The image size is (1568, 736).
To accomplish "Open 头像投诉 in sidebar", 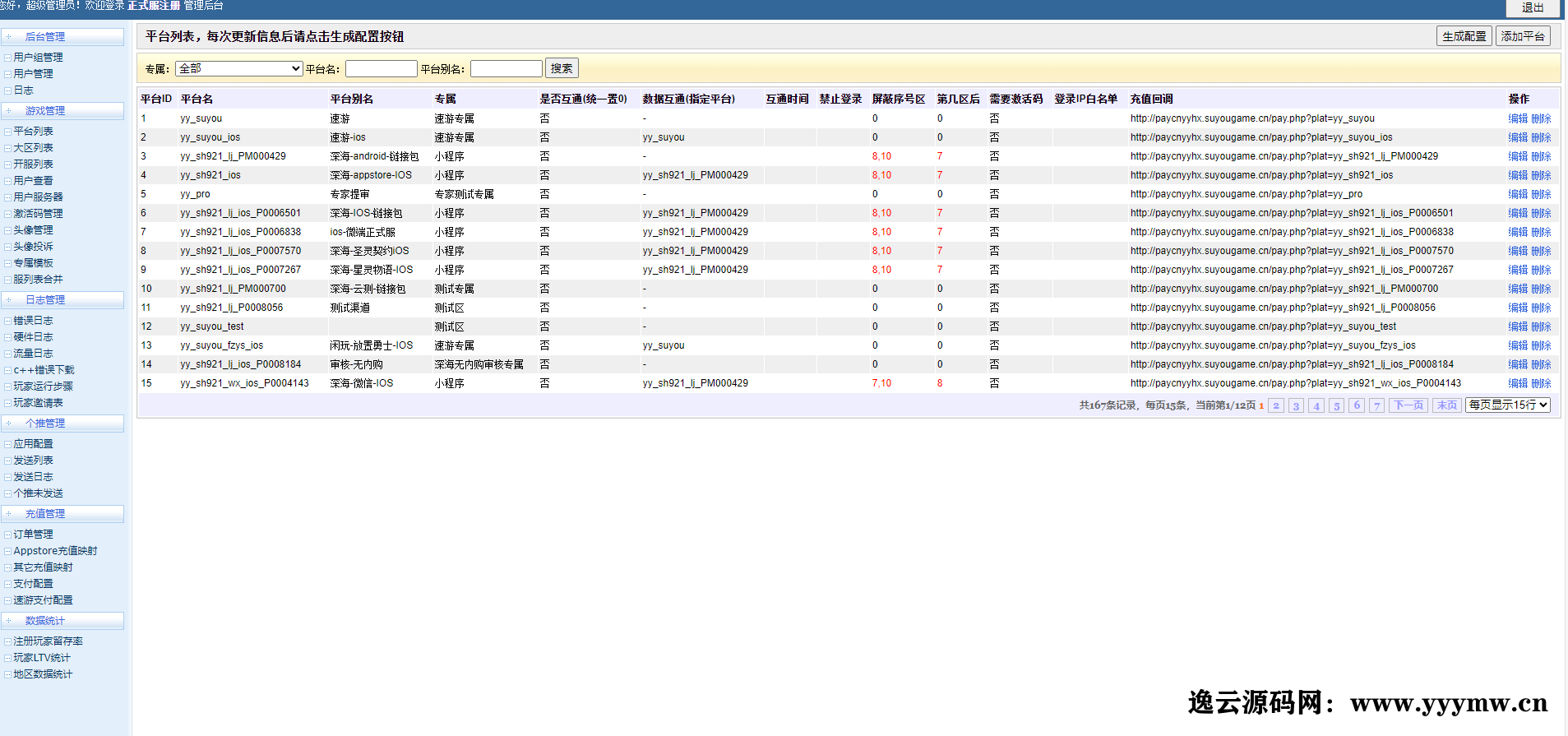I will 33,247.
